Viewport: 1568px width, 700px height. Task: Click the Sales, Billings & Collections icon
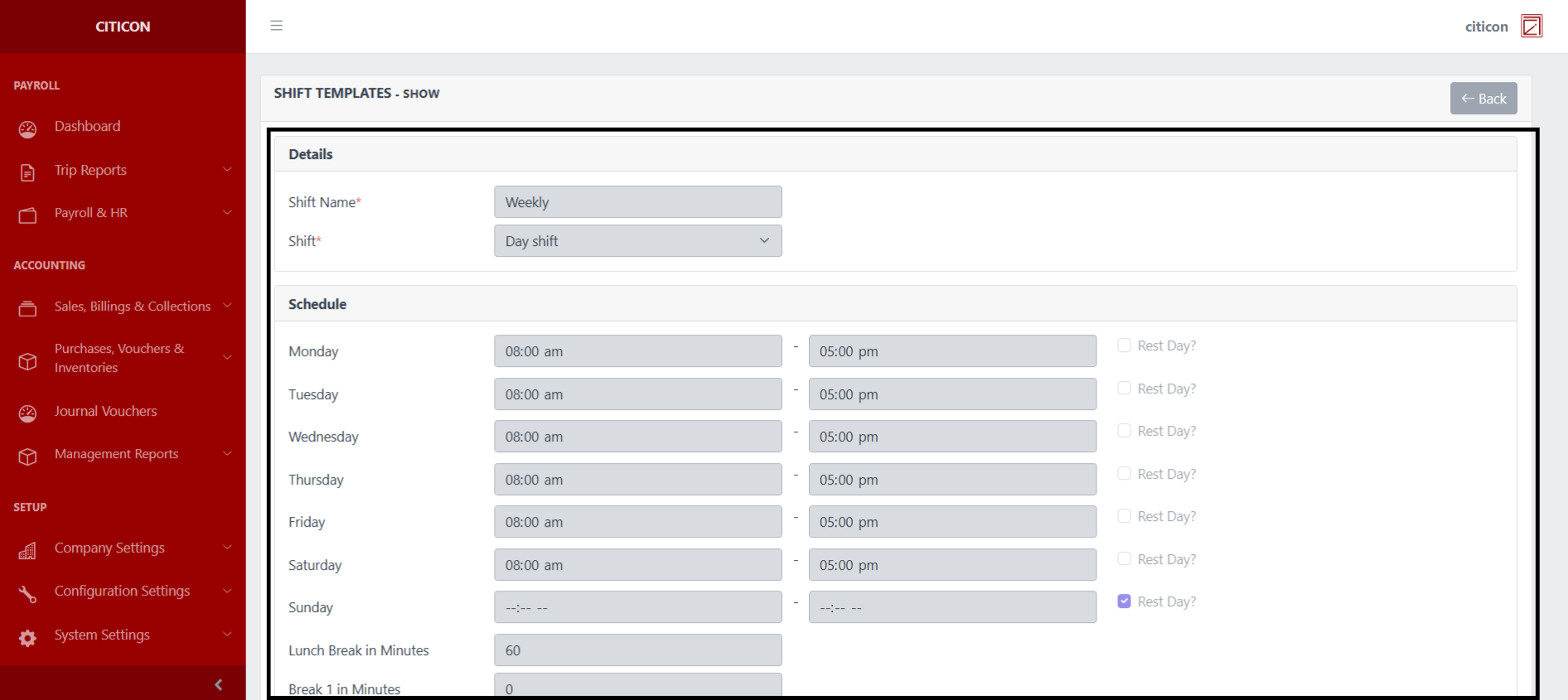coord(27,309)
